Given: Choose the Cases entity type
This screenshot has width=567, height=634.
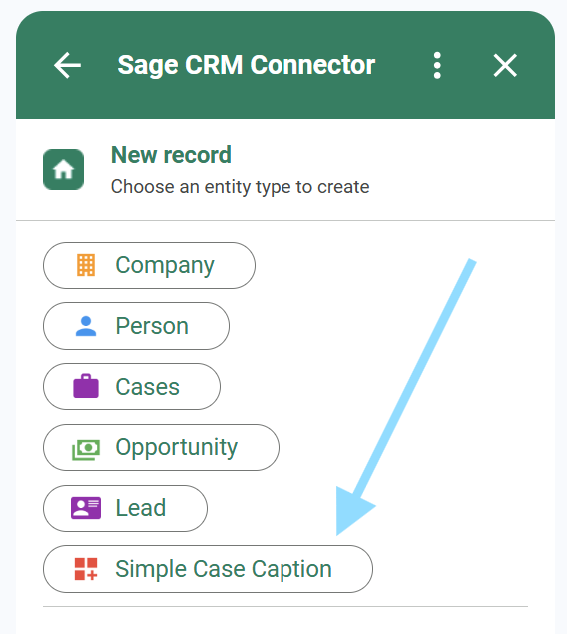Looking at the screenshot, I should click(x=132, y=387).
